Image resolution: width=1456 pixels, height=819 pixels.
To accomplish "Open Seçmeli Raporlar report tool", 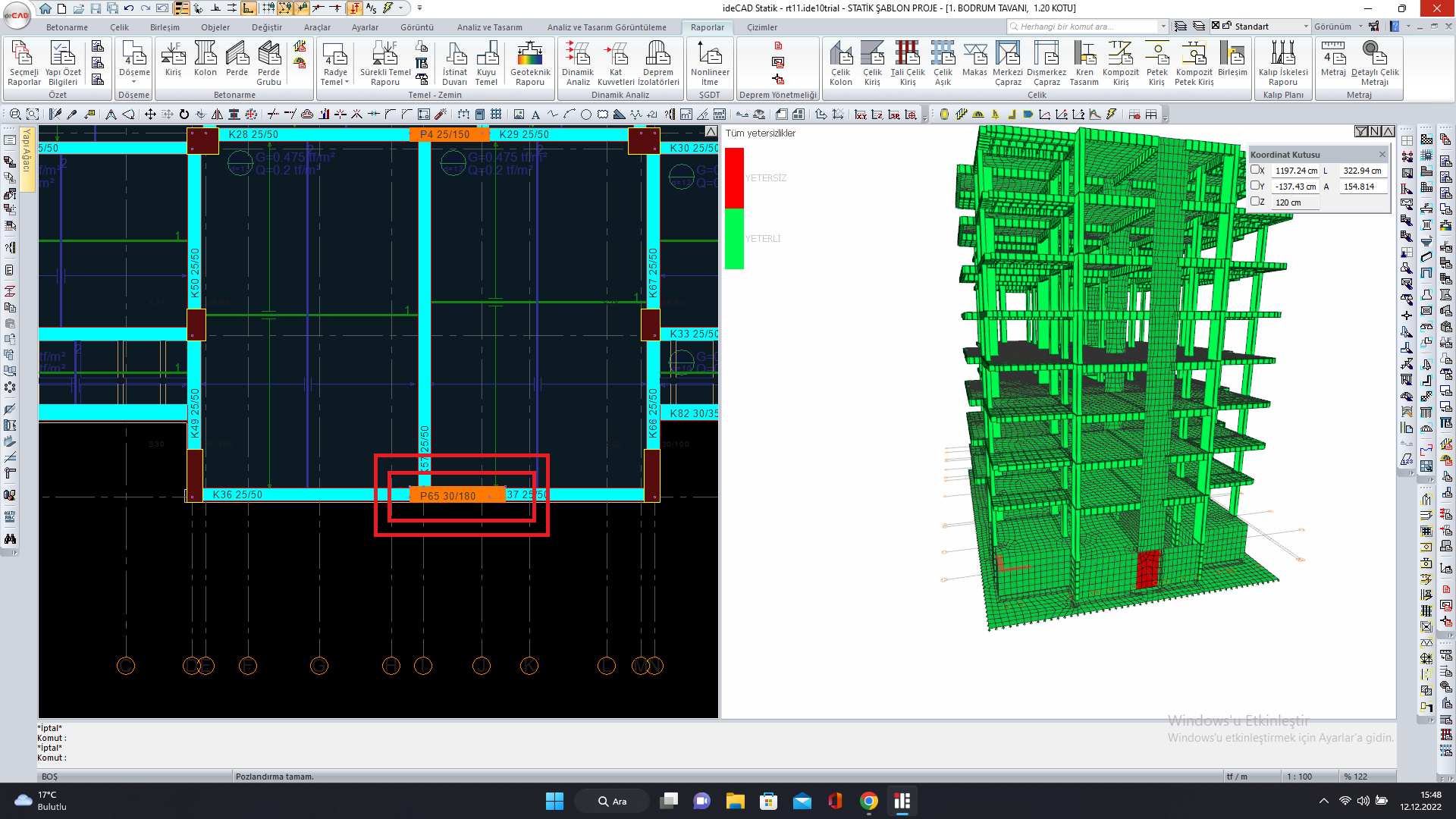I will coord(24,64).
